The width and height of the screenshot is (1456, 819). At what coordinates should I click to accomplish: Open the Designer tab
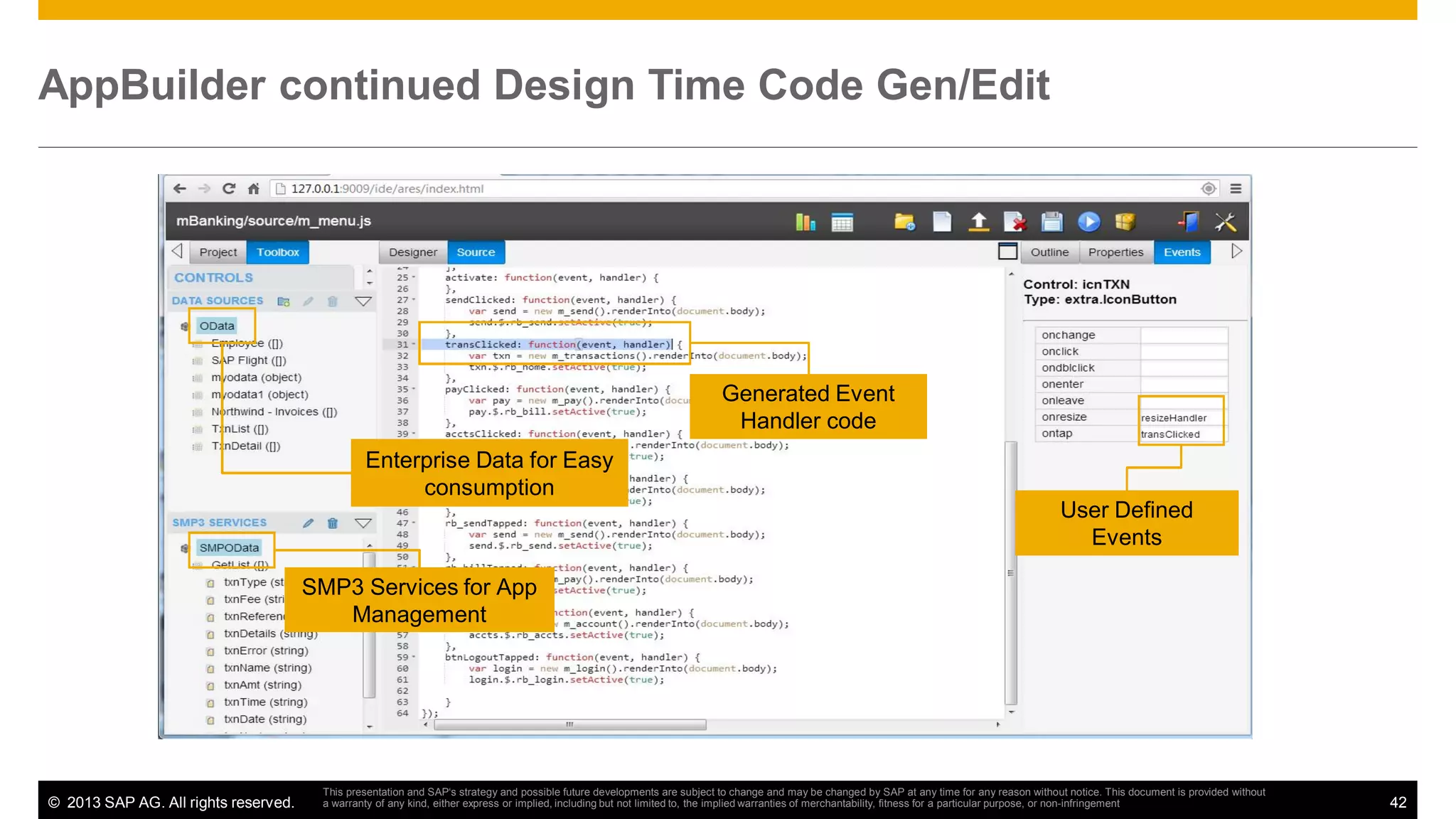click(x=413, y=252)
